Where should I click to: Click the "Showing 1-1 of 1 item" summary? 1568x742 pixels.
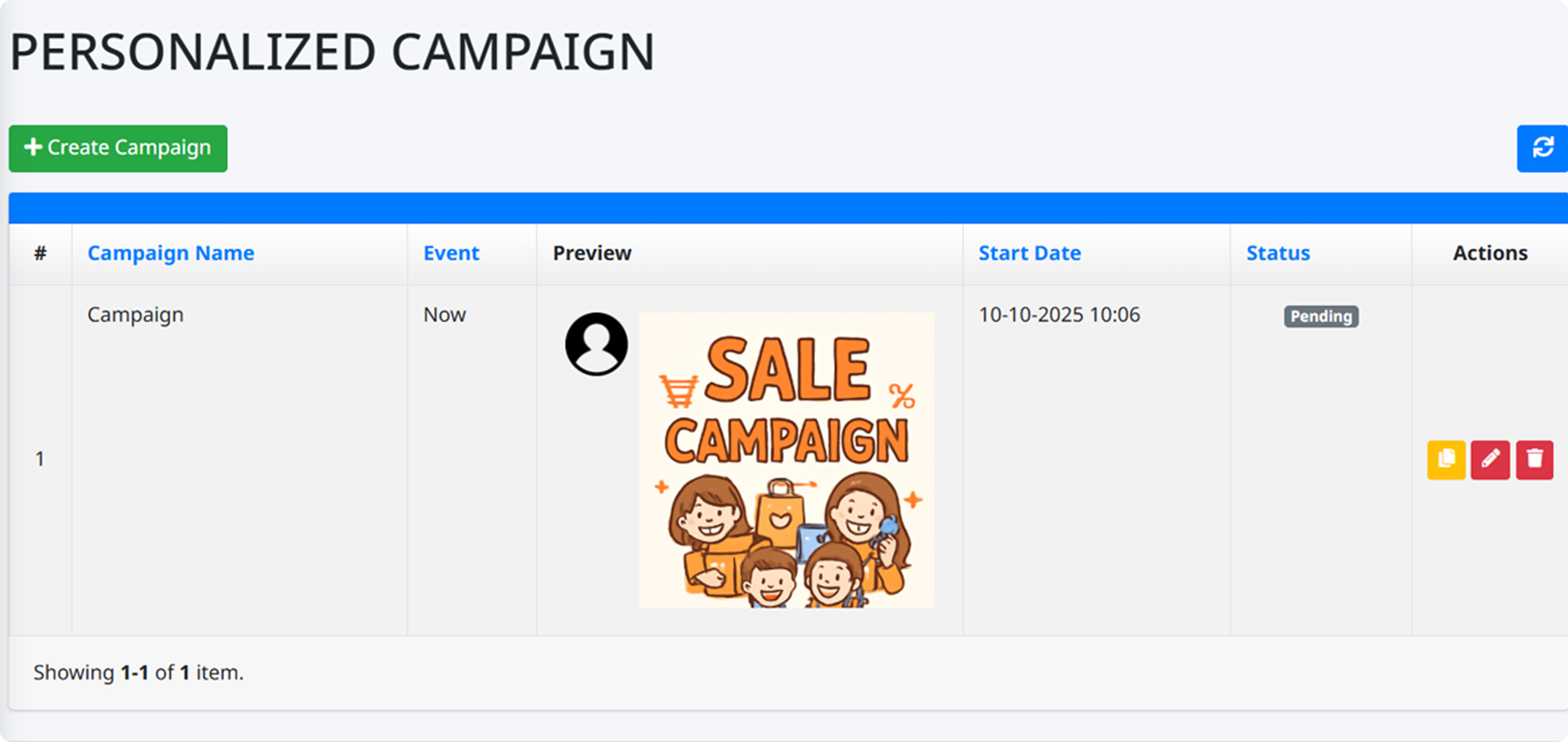point(138,673)
